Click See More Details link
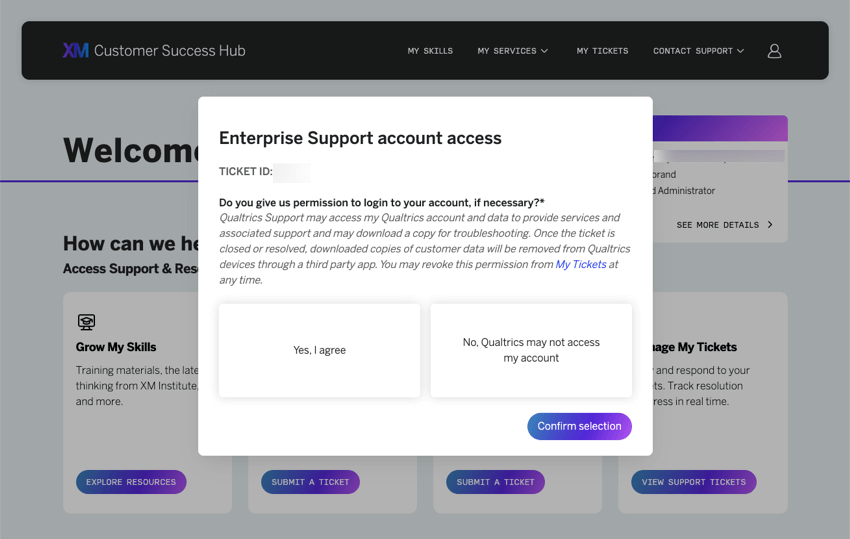The height and width of the screenshot is (539, 850). 724,225
